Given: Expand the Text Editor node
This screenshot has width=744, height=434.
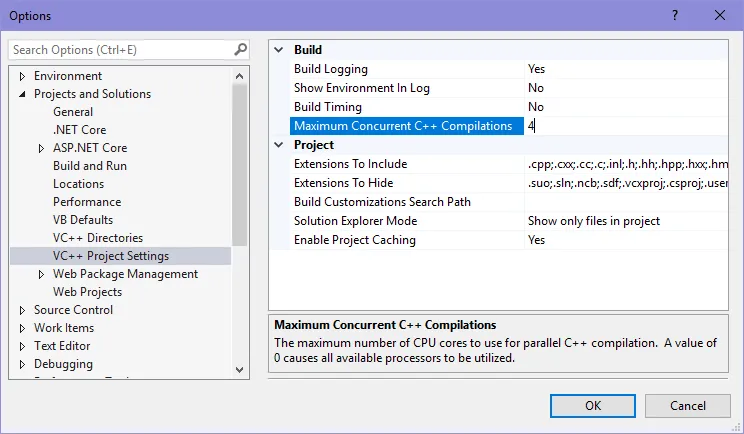Looking at the screenshot, I should pyautogui.click(x=22, y=346).
